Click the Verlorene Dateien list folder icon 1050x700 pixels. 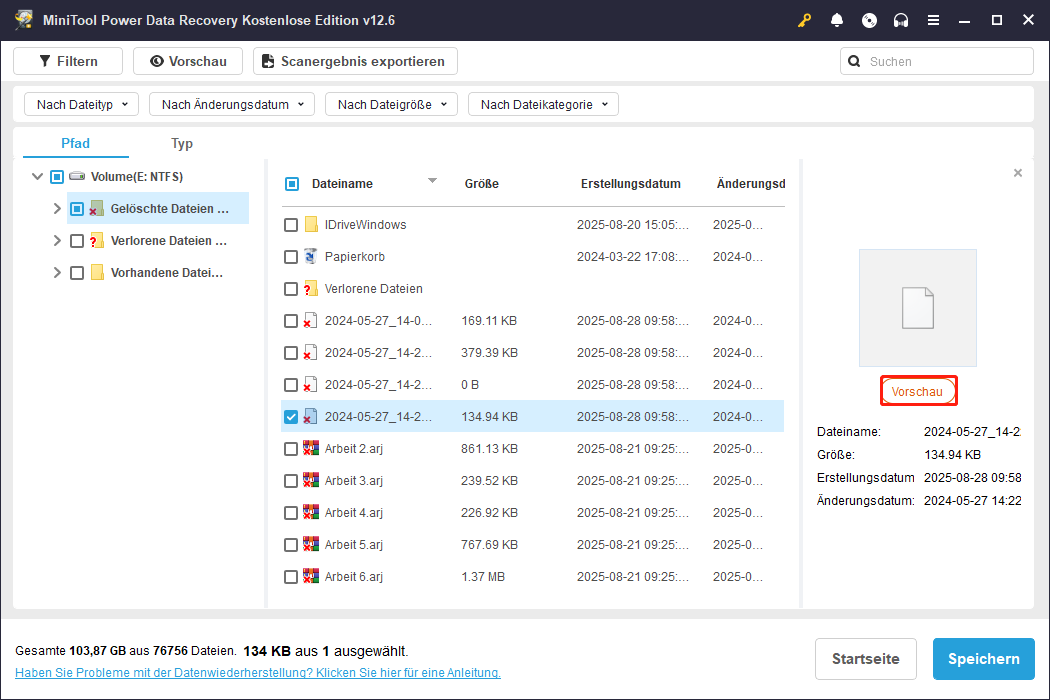[311, 289]
